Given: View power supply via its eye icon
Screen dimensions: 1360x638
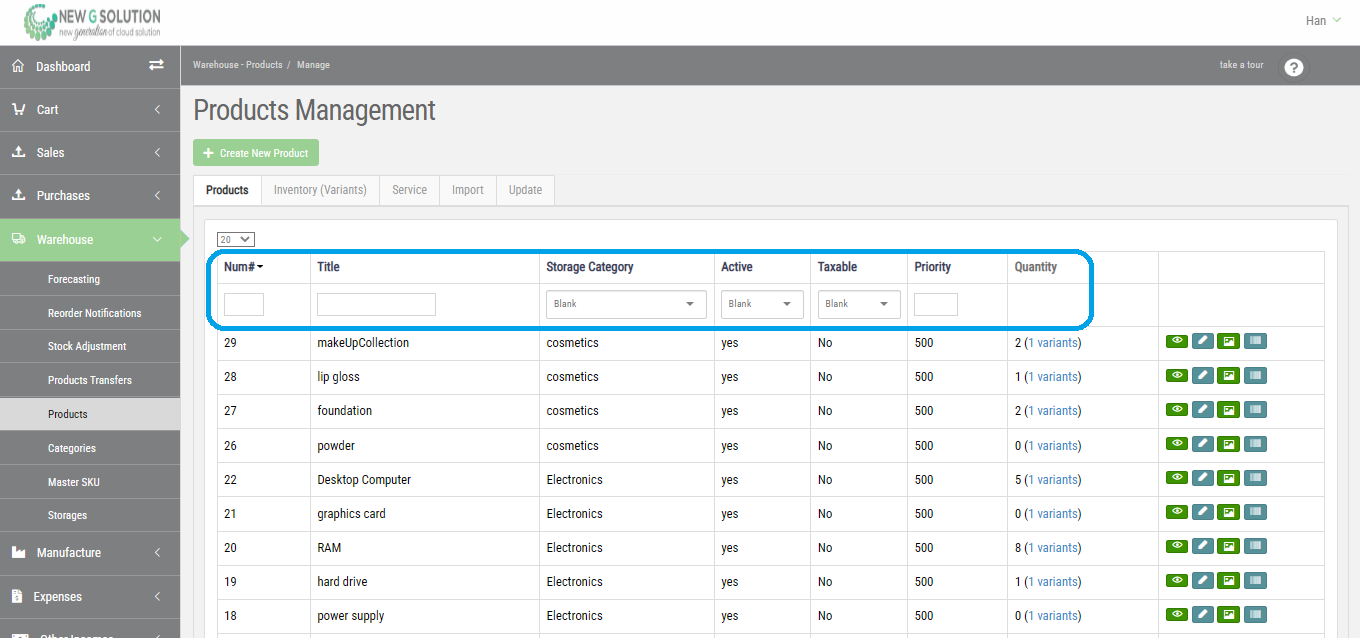Looking at the screenshot, I should tap(1177, 614).
